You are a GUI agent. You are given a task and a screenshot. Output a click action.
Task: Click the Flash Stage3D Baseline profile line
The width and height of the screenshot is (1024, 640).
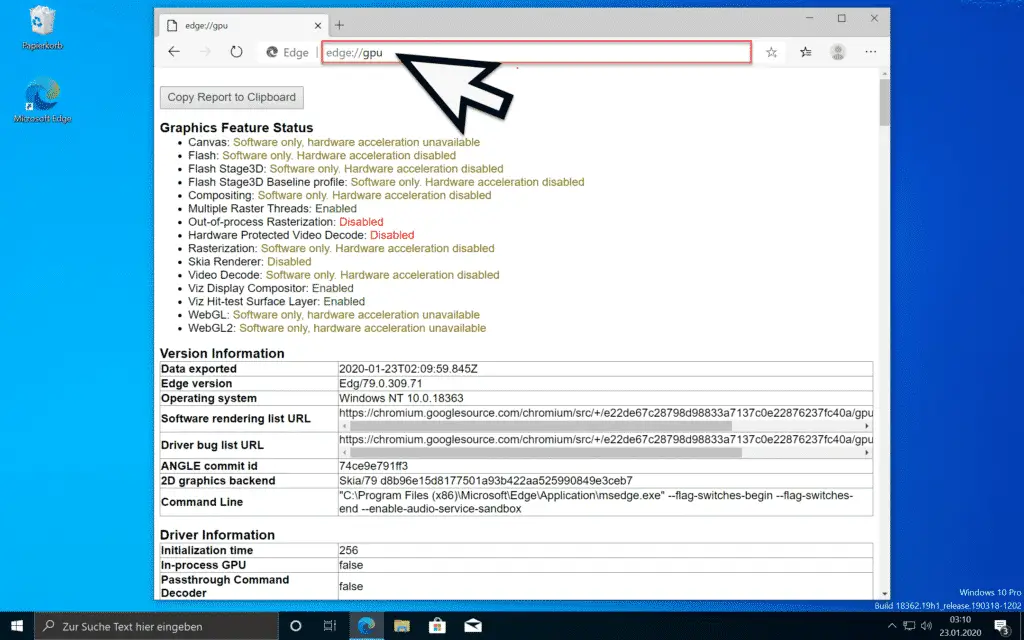(386, 182)
